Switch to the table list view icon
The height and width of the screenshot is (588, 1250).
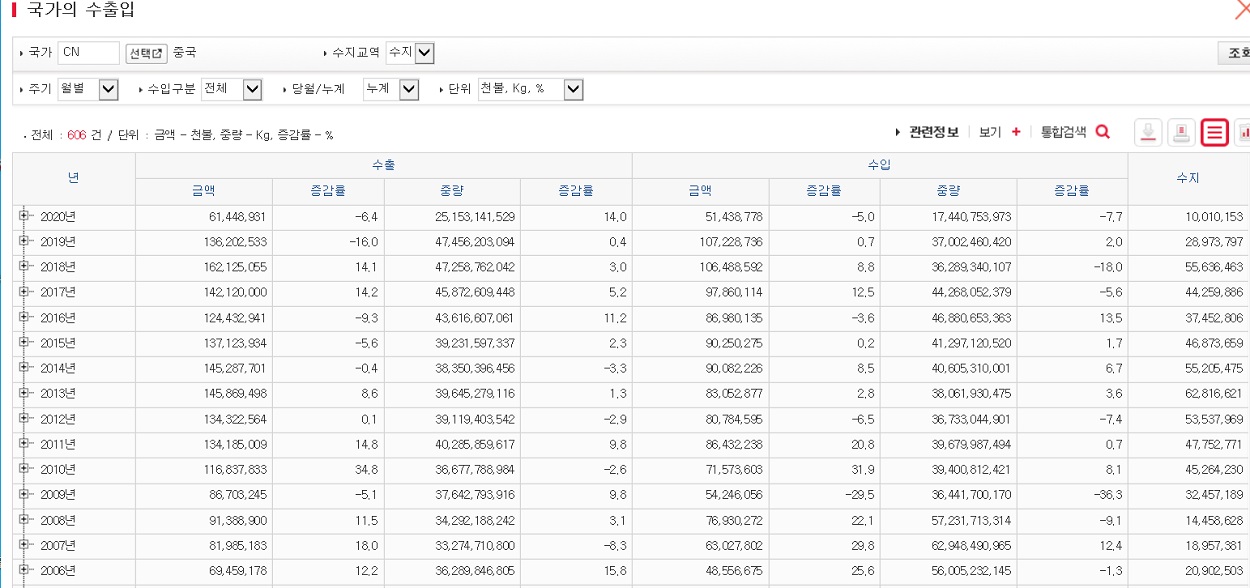[1215, 131]
